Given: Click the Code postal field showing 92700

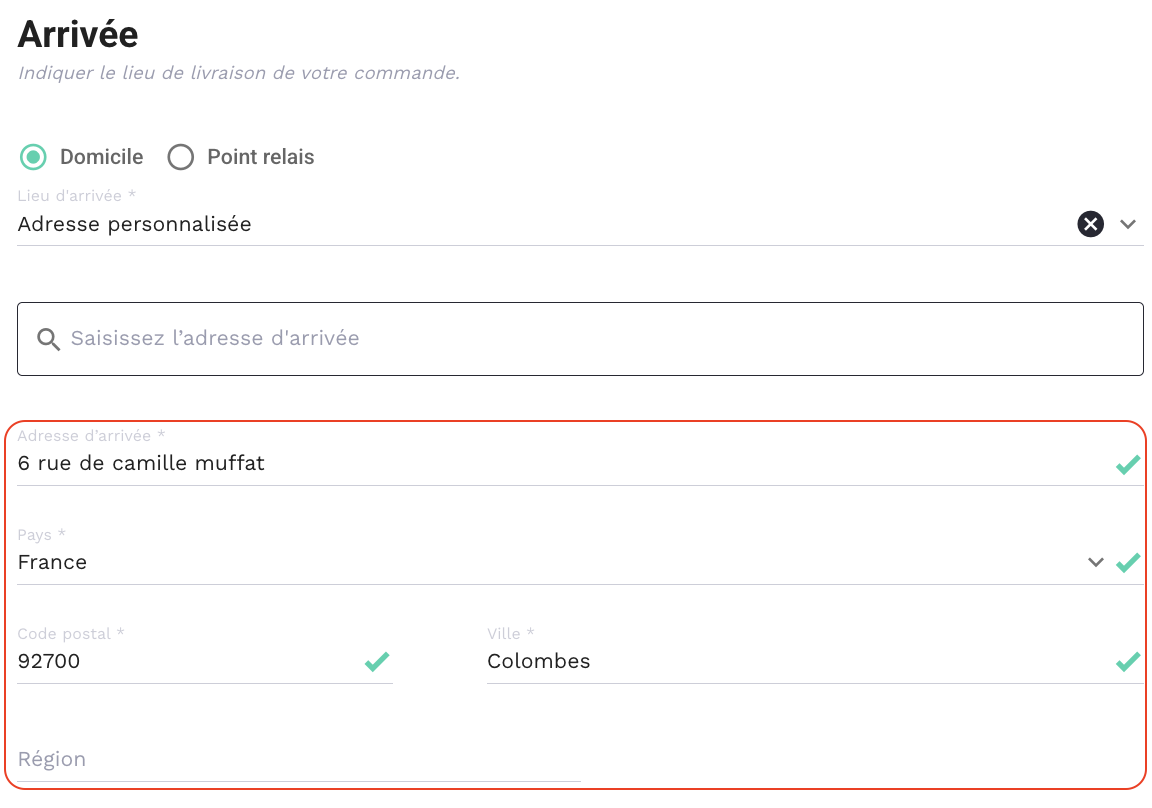Looking at the screenshot, I should pyautogui.click(x=180, y=661).
